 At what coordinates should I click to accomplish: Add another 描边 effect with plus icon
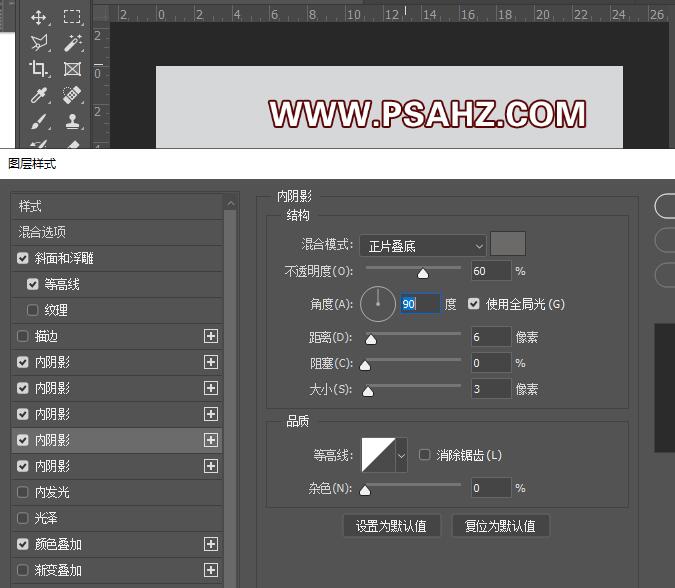coord(211,336)
